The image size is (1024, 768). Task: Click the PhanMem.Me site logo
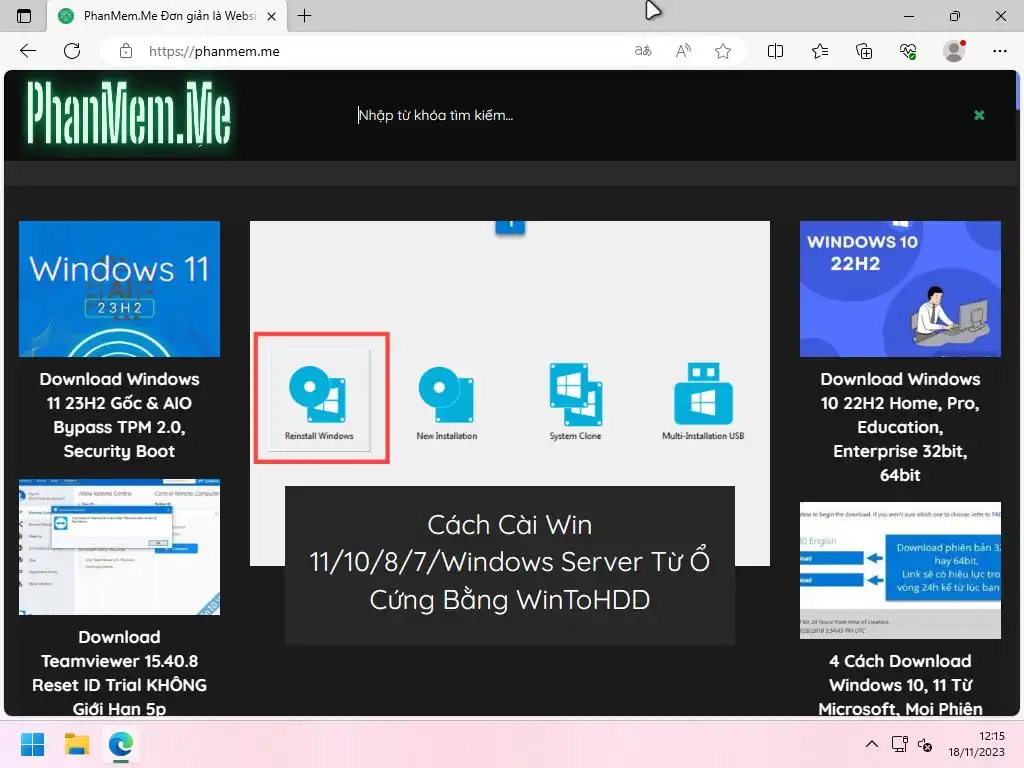129,112
